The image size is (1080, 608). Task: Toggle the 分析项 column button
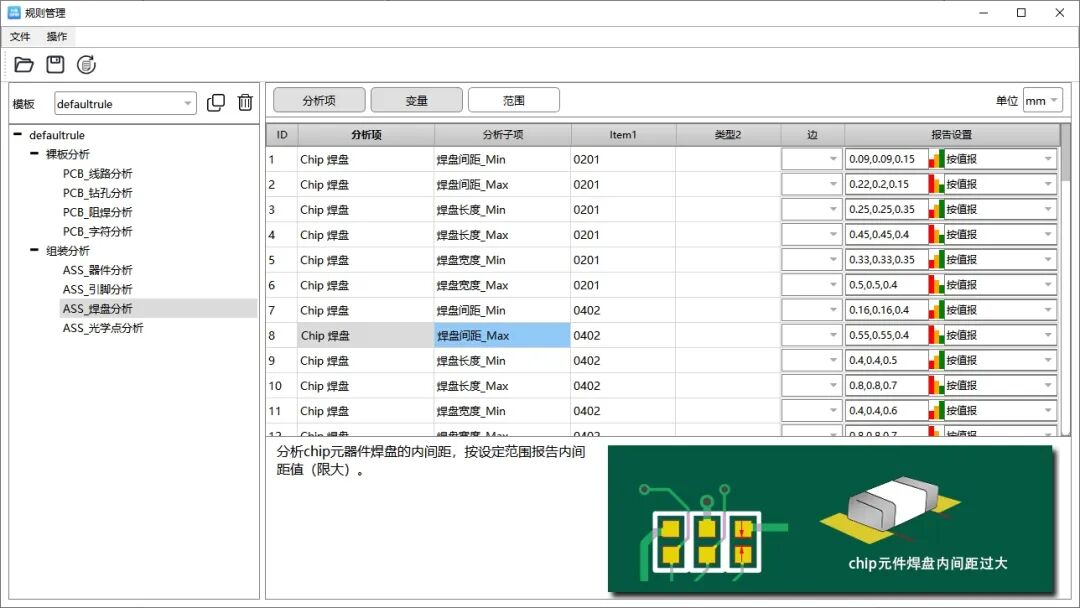(x=318, y=100)
